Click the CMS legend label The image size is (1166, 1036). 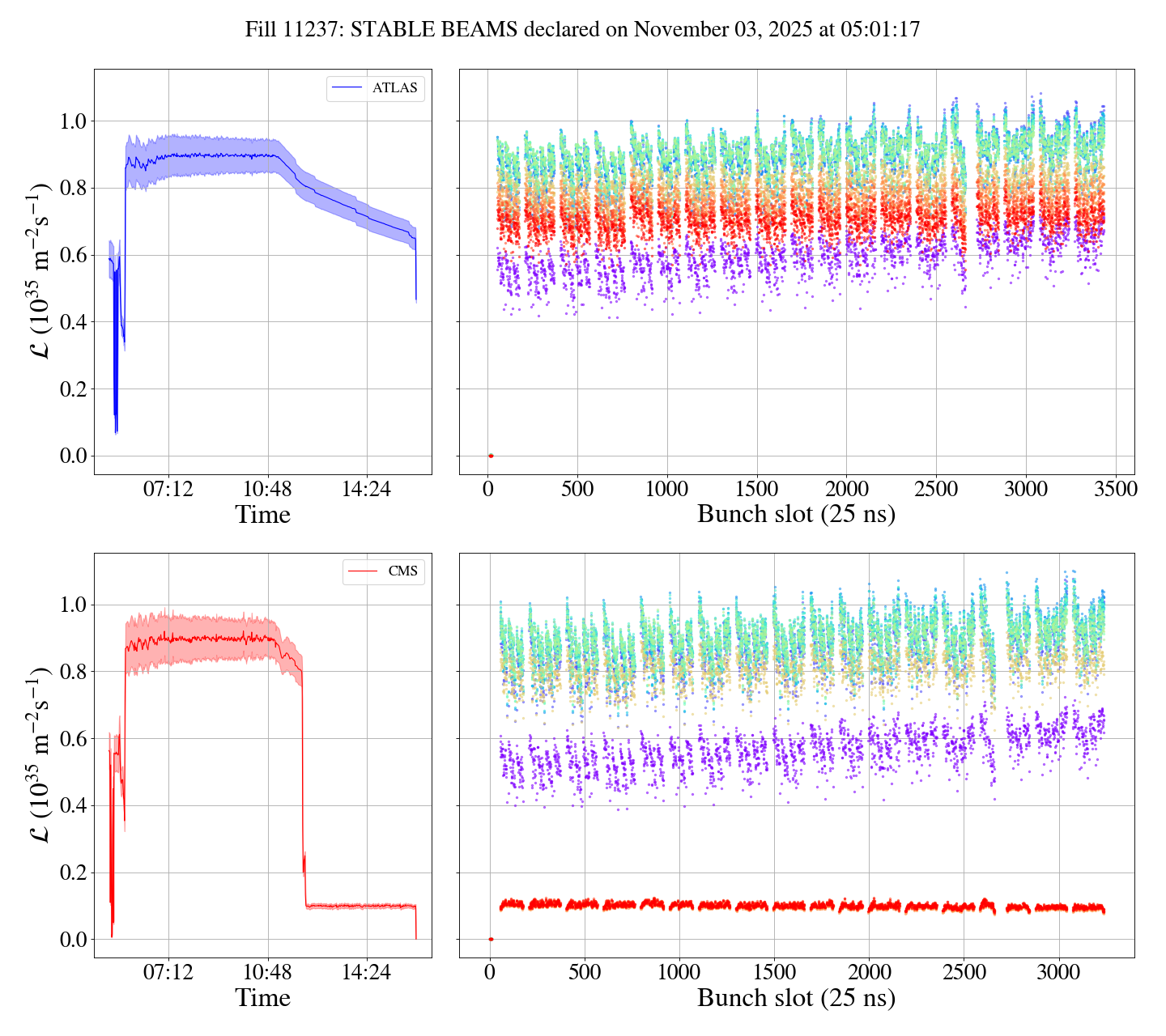click(x=402, y=571)
